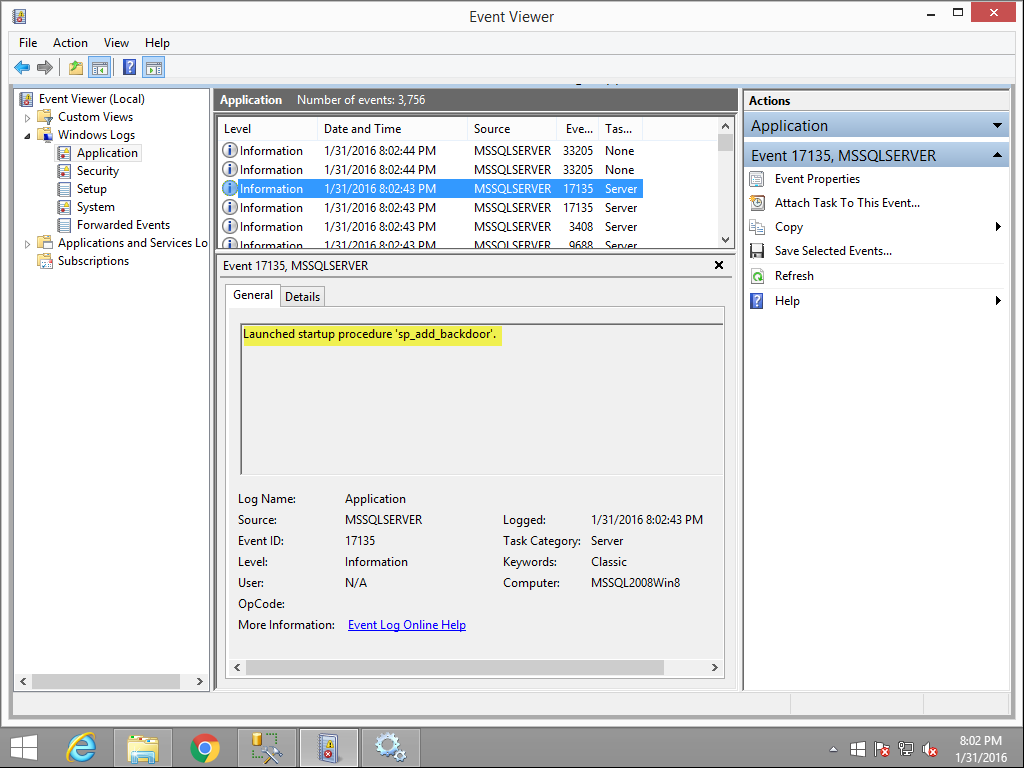This screenshot has width=1024, height=768.
Task: Sort events by the Source column header
Action: point(512,129)
